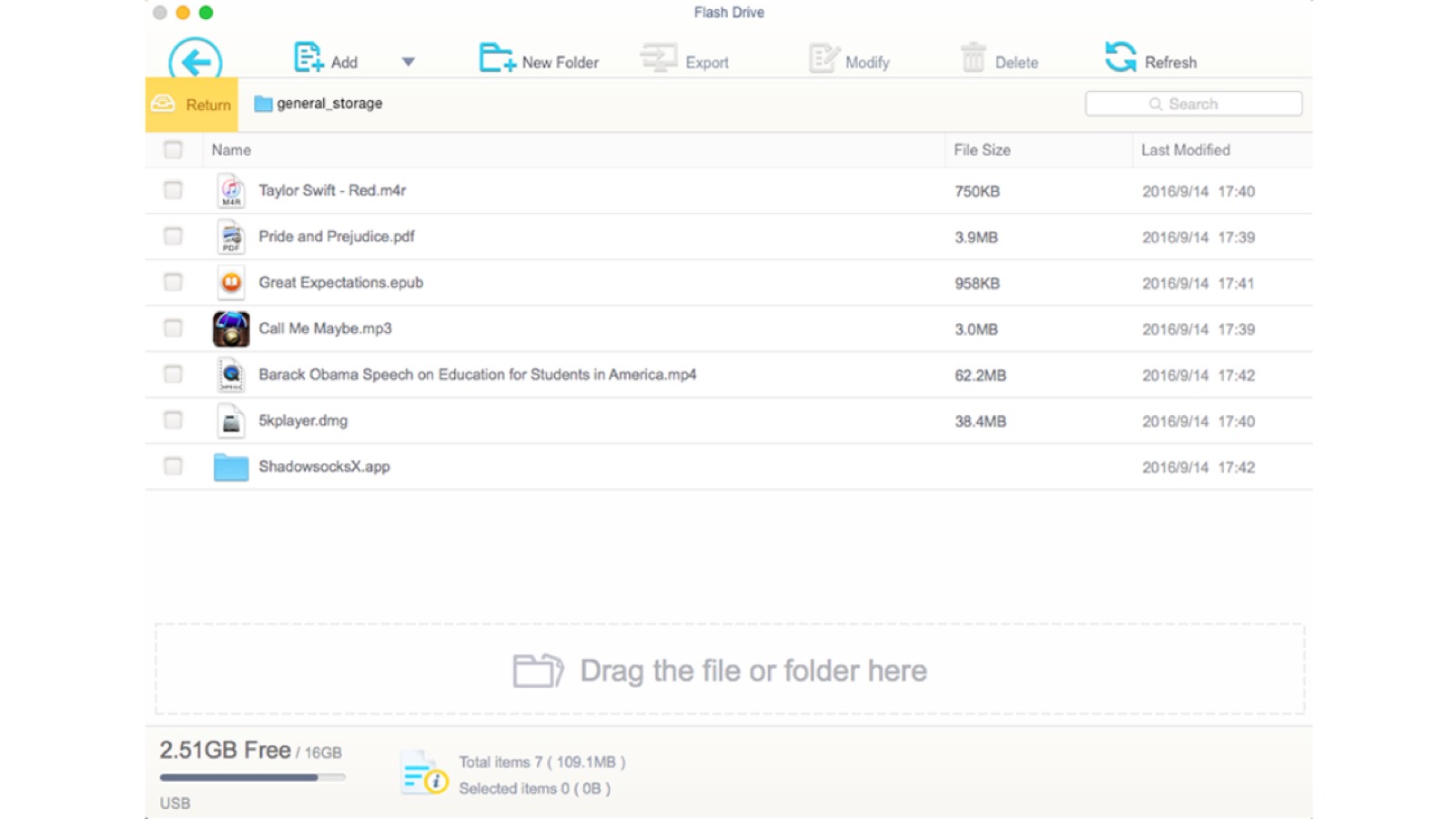Sort by the Last Modified column header

click(1186, 150)
